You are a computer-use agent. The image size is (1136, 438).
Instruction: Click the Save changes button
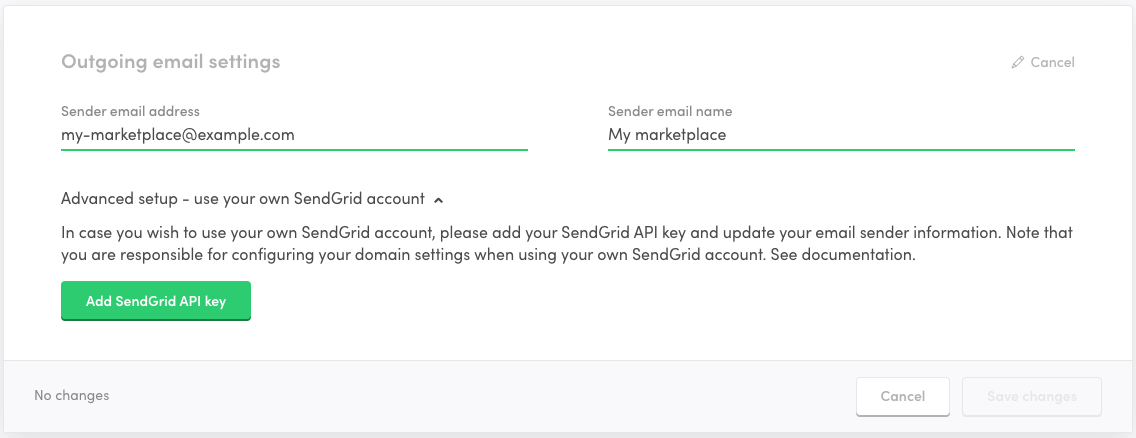coord(1031,396)
